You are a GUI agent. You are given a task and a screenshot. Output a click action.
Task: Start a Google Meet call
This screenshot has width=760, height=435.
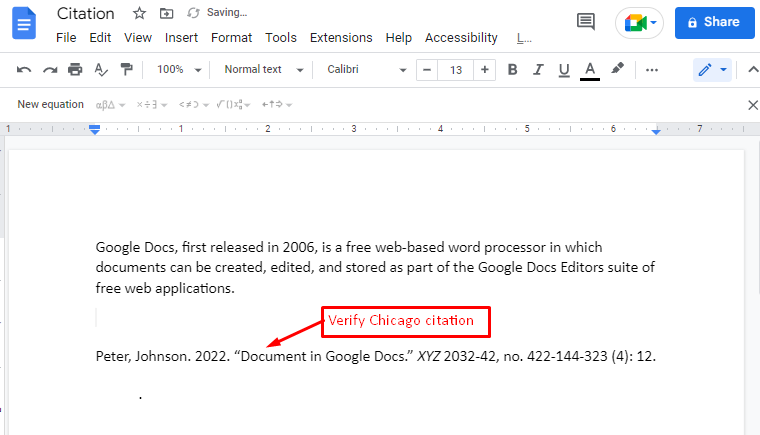pos(635,23)
